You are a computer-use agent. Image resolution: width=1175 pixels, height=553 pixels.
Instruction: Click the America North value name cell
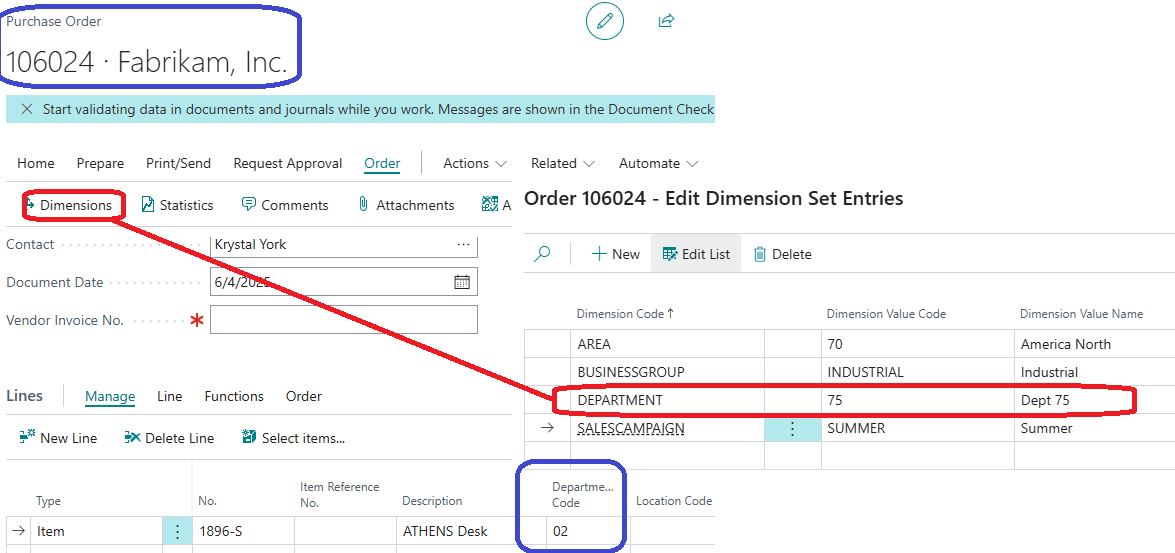click(1095, 344)
